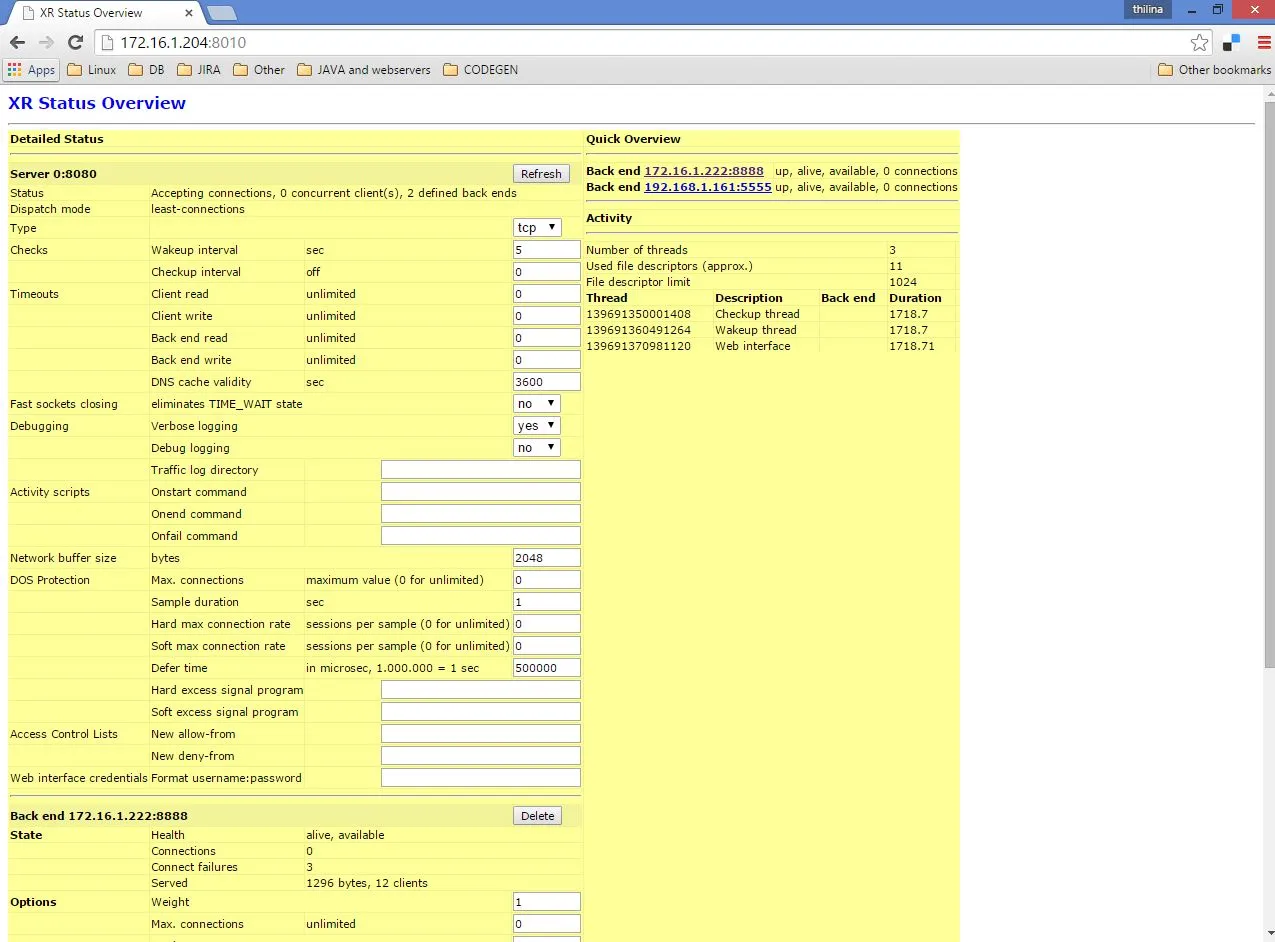
Task: Expand the Verbose logging dropdown
Action: tap(537, 426)
